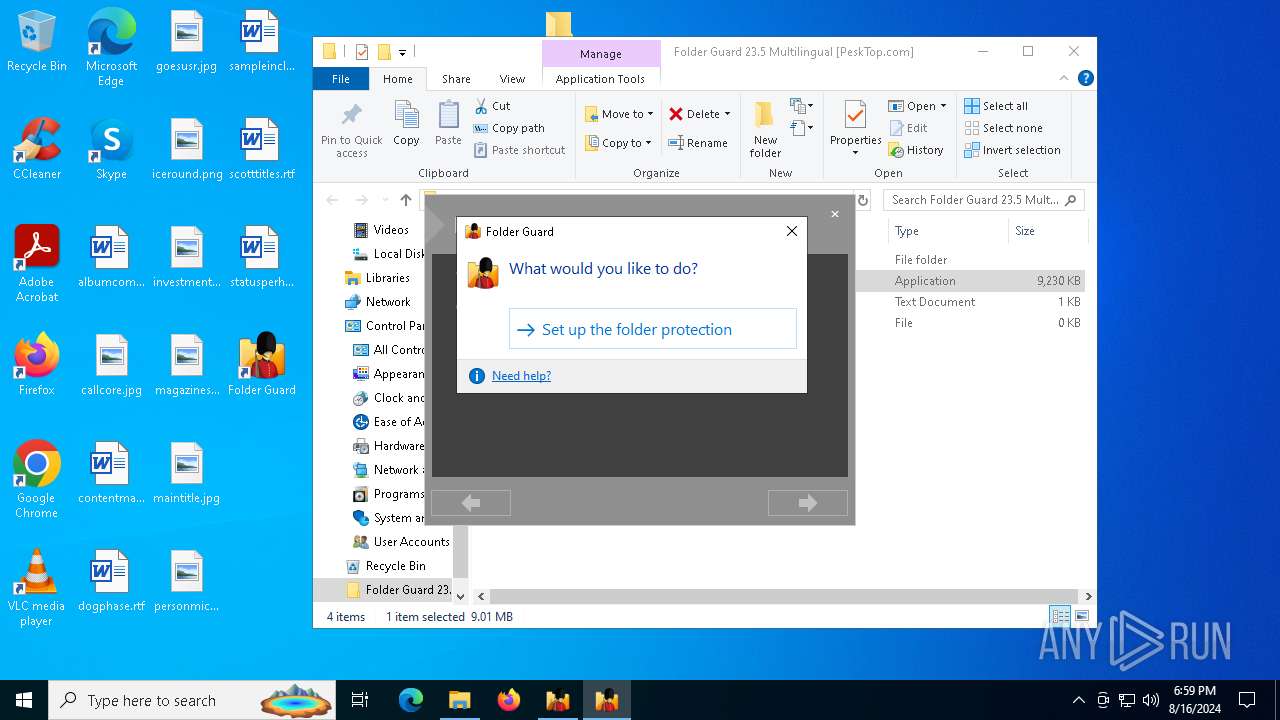Click Copy path in ribbon
The width and height of the screenshot is (1280, 720).
[x=509, y=128]
